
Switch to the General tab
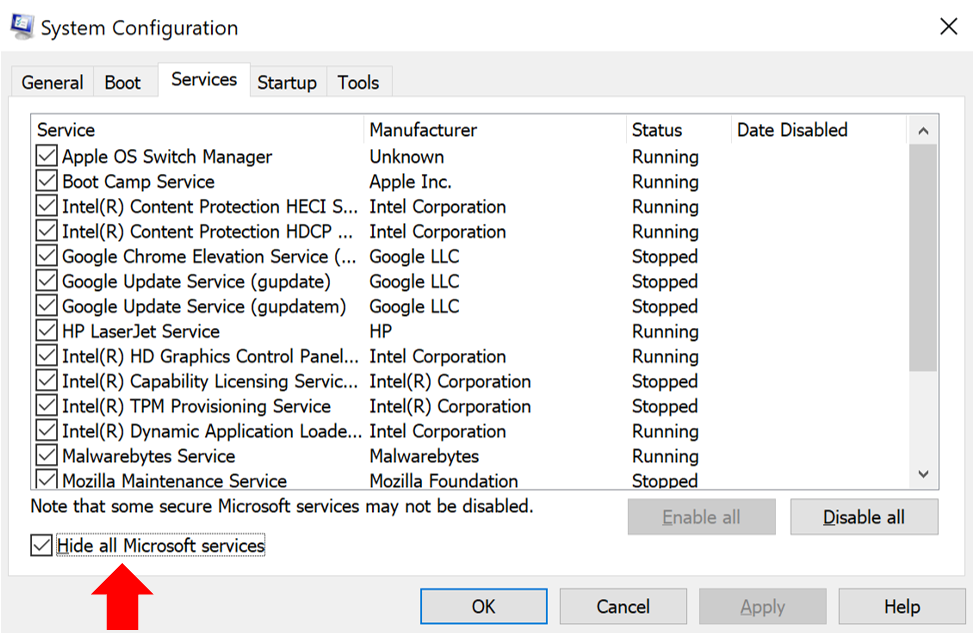point(52,83)
